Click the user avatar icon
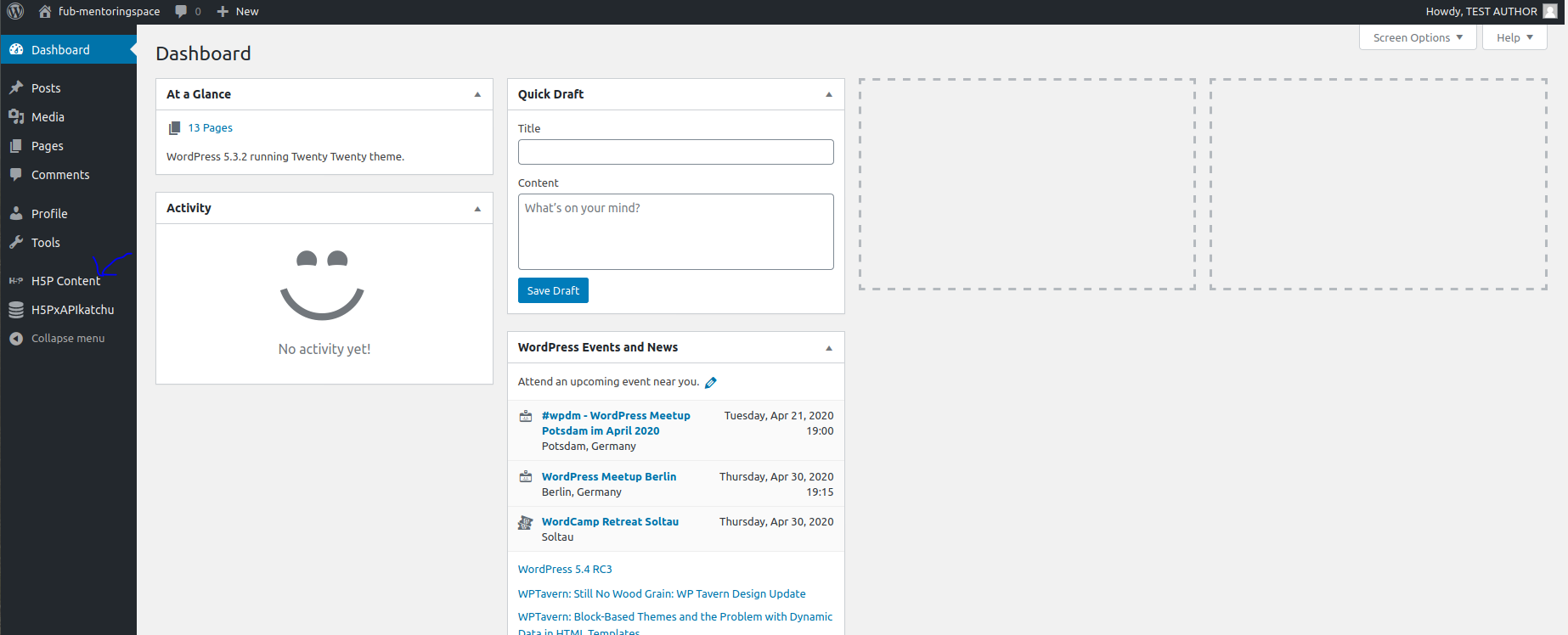Viewport: 1568px width, 635px height. point(1550,11)
